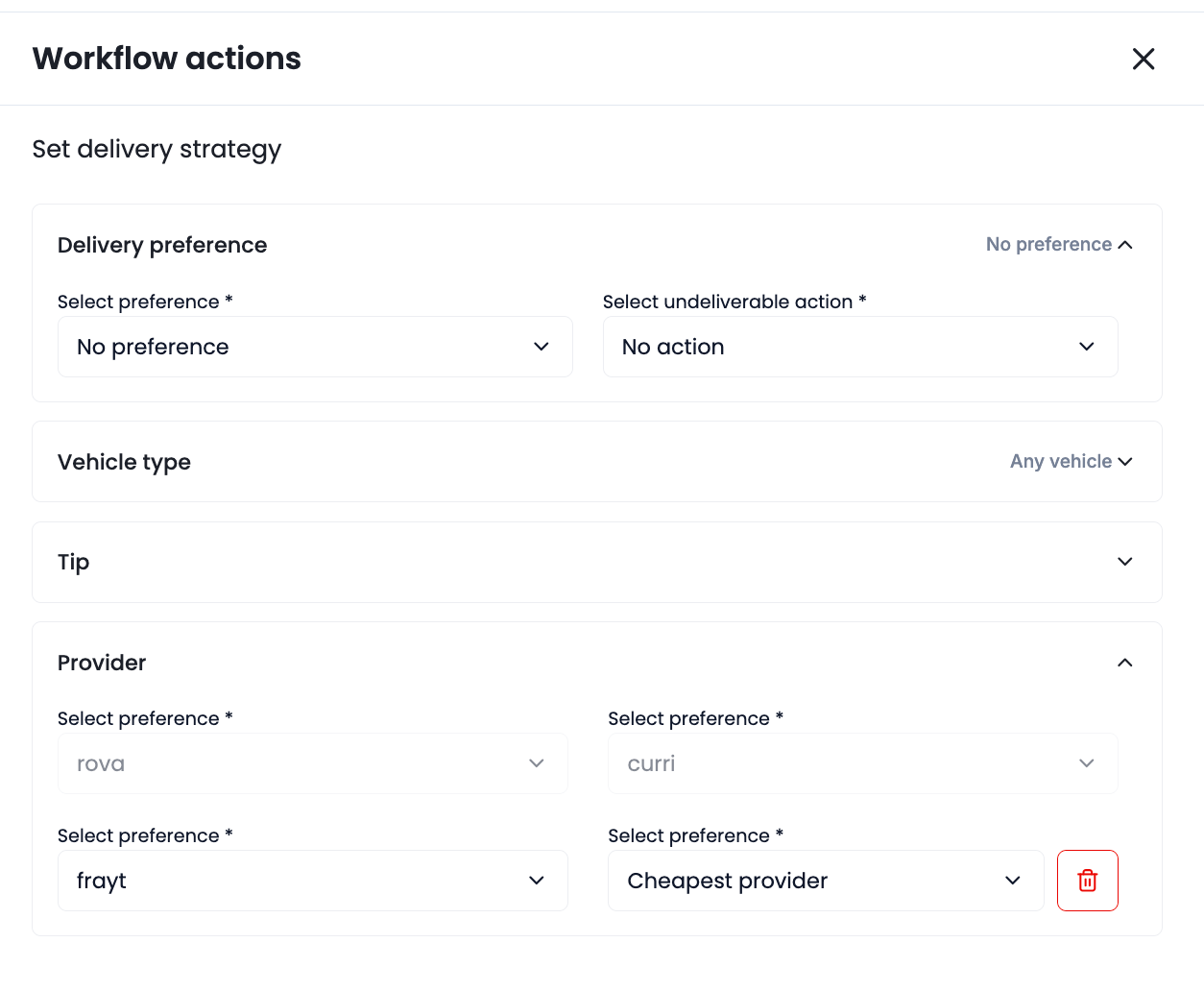
Task: Open the frayt provider dropdown
Action: (312, 881)
